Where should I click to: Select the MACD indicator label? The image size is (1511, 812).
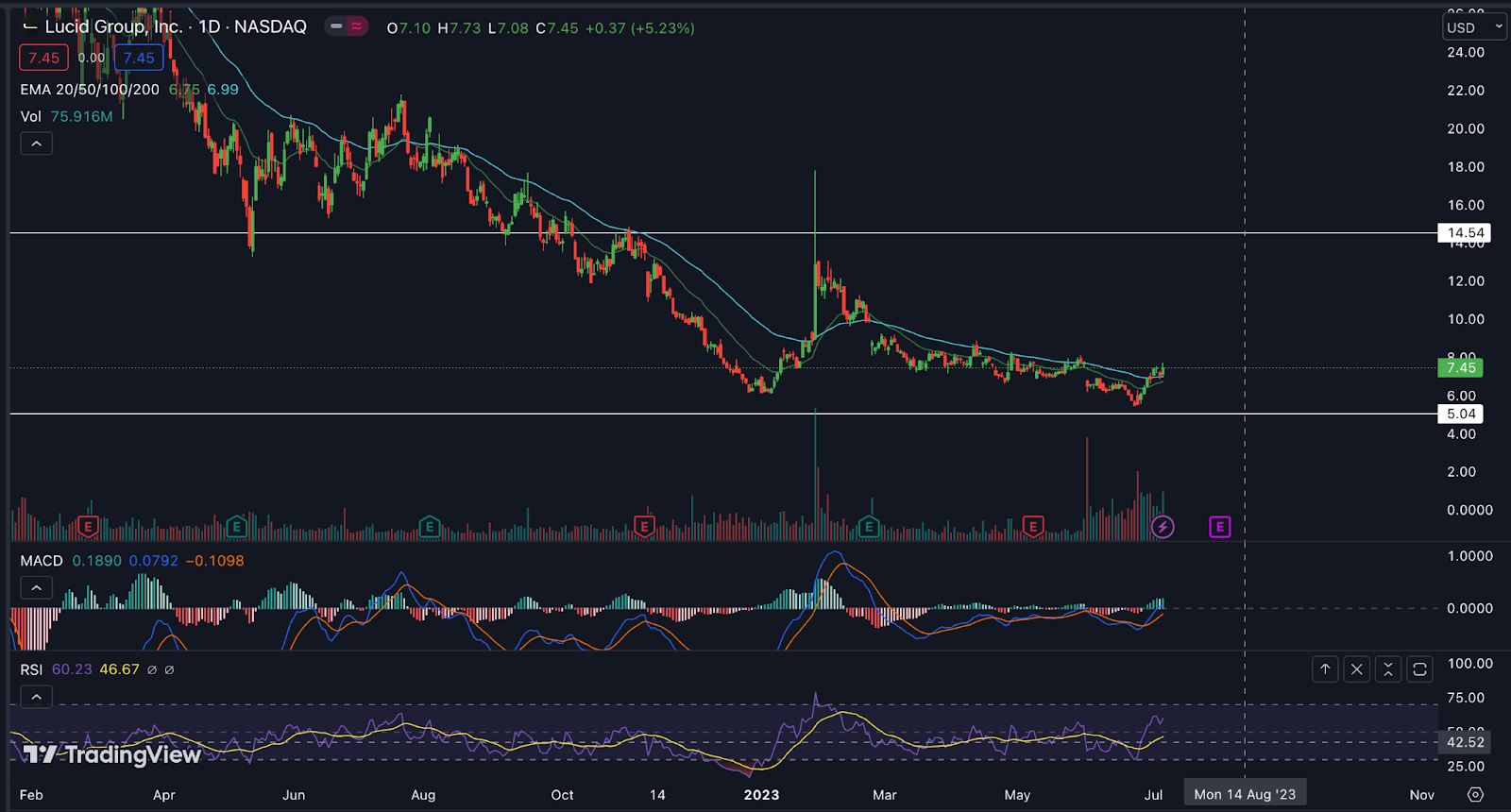42,561
